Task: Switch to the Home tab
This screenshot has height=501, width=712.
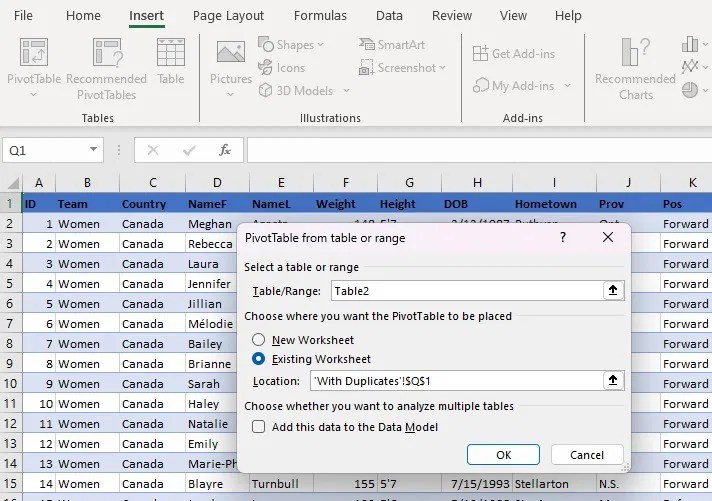Action: click(x=83, y=15)
